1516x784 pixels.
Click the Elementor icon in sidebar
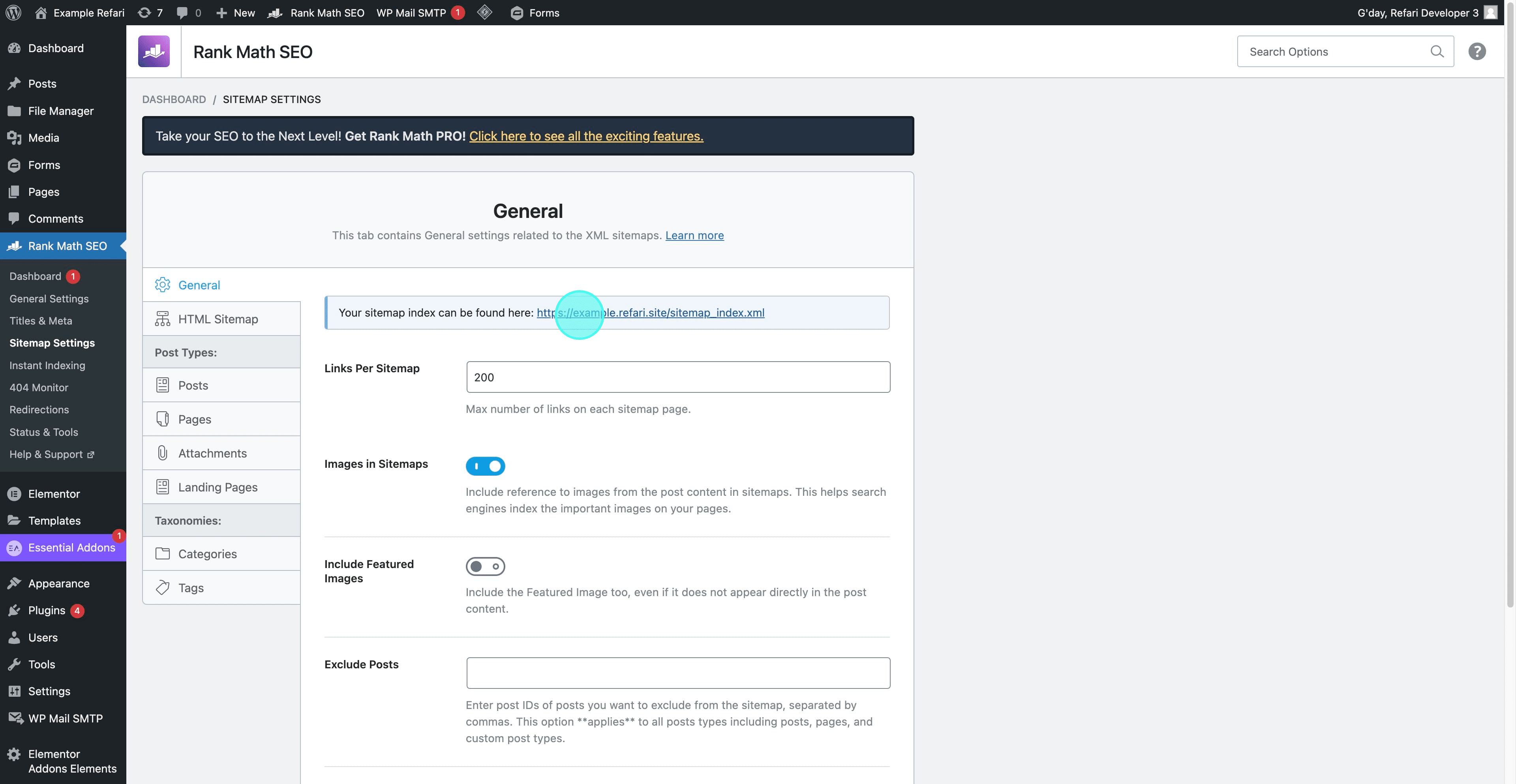(14, 494)
